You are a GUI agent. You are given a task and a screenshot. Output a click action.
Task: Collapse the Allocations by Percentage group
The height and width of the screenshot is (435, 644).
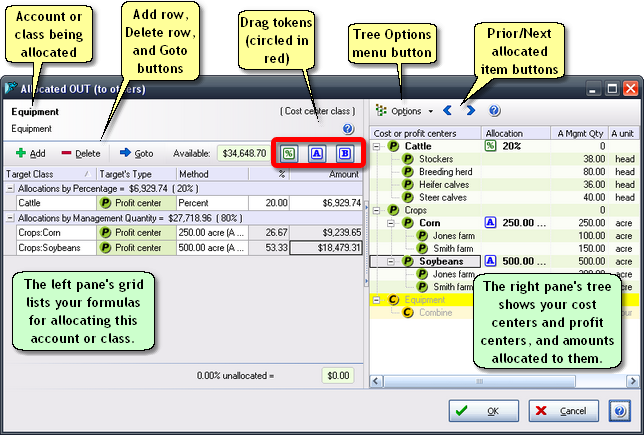10,188
